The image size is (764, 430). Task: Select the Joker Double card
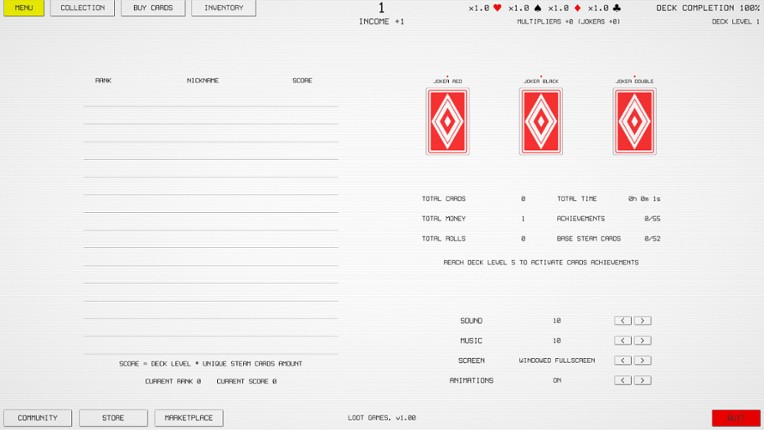pyautogui.click(x=634, y=121)
